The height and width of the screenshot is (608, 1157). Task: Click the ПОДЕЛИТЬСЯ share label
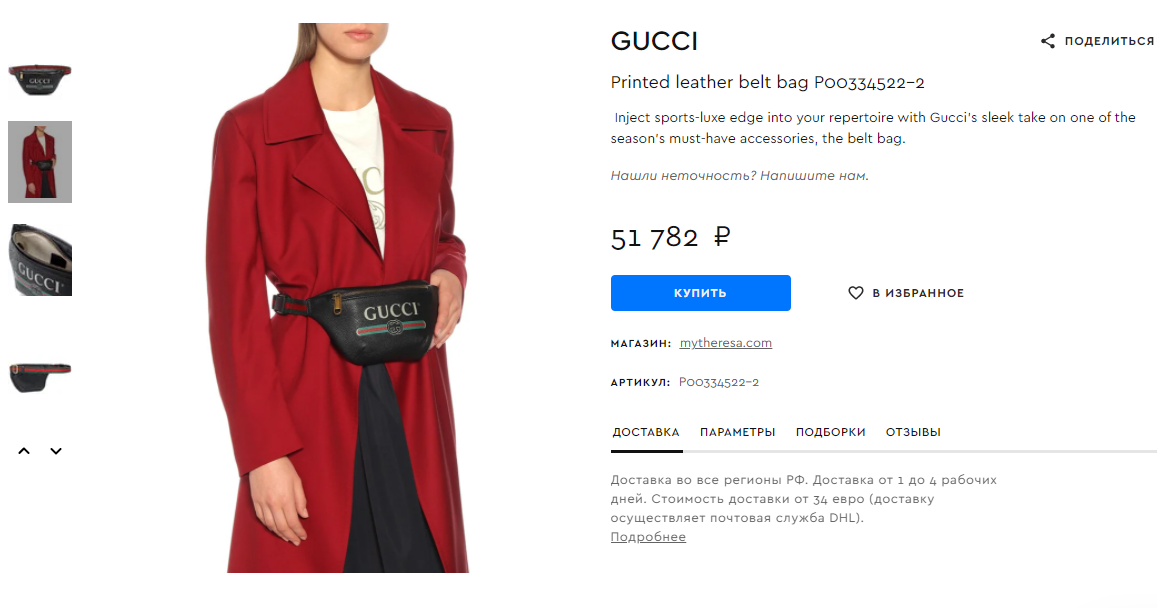[x=1108, y=41]
